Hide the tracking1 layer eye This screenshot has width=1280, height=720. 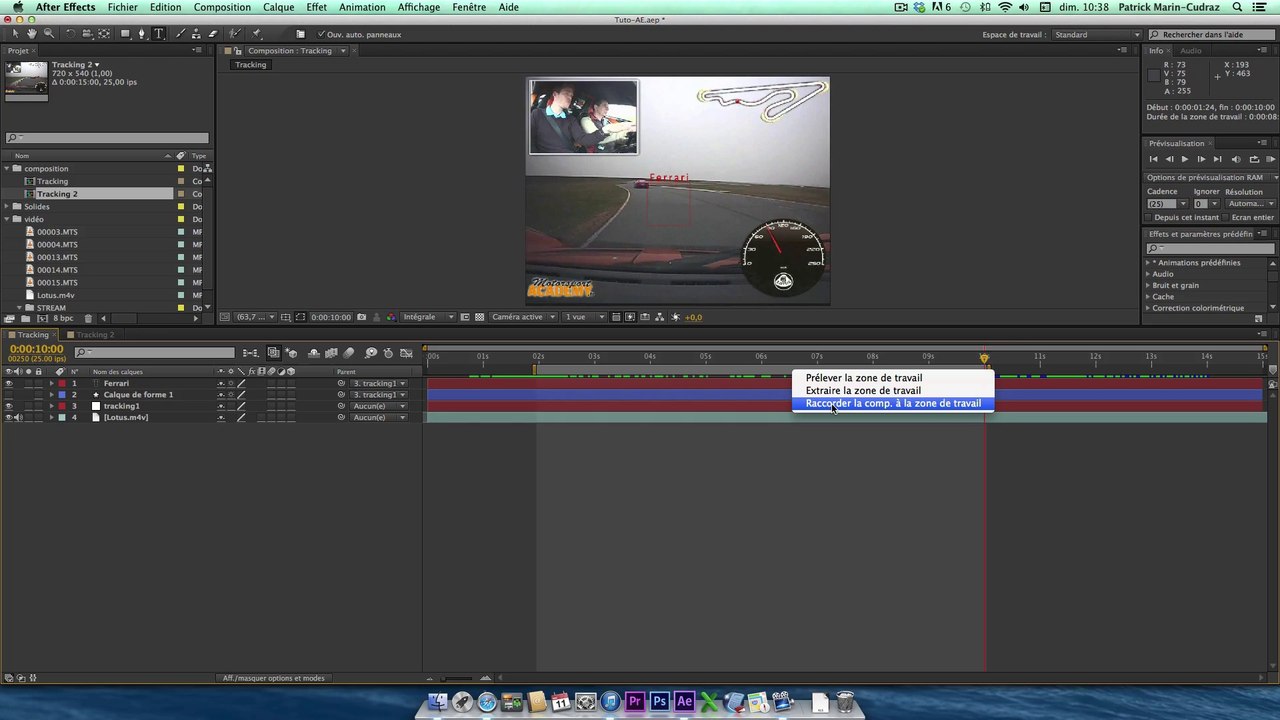click(9, 406)
